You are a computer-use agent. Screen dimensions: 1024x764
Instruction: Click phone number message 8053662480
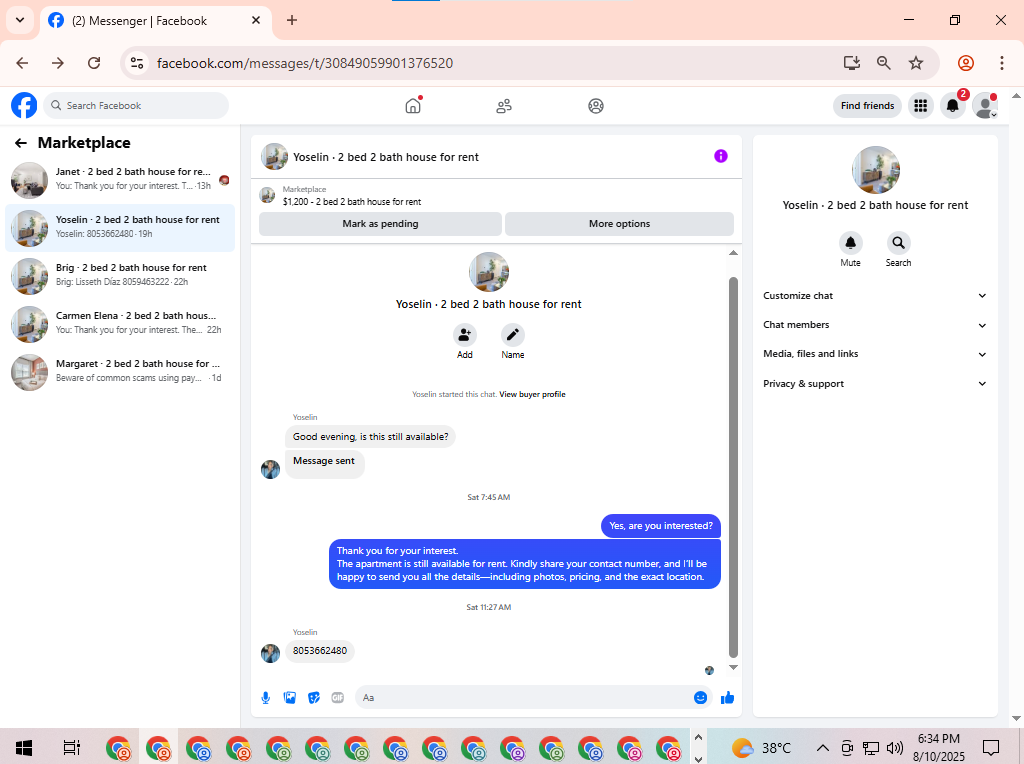[x=320, y=651]
